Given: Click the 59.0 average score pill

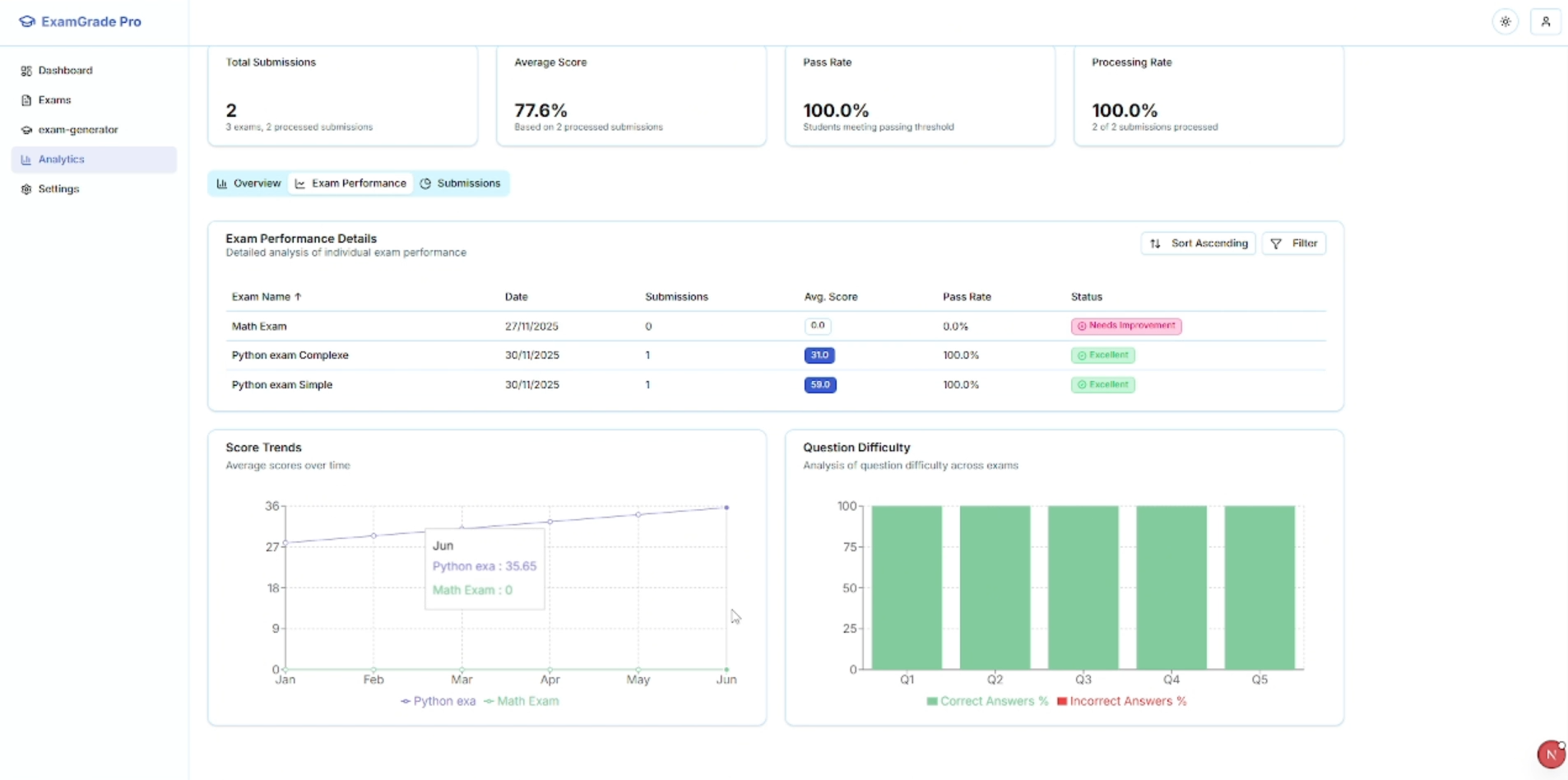Looking at the screenshot, I should click(820, 384).
